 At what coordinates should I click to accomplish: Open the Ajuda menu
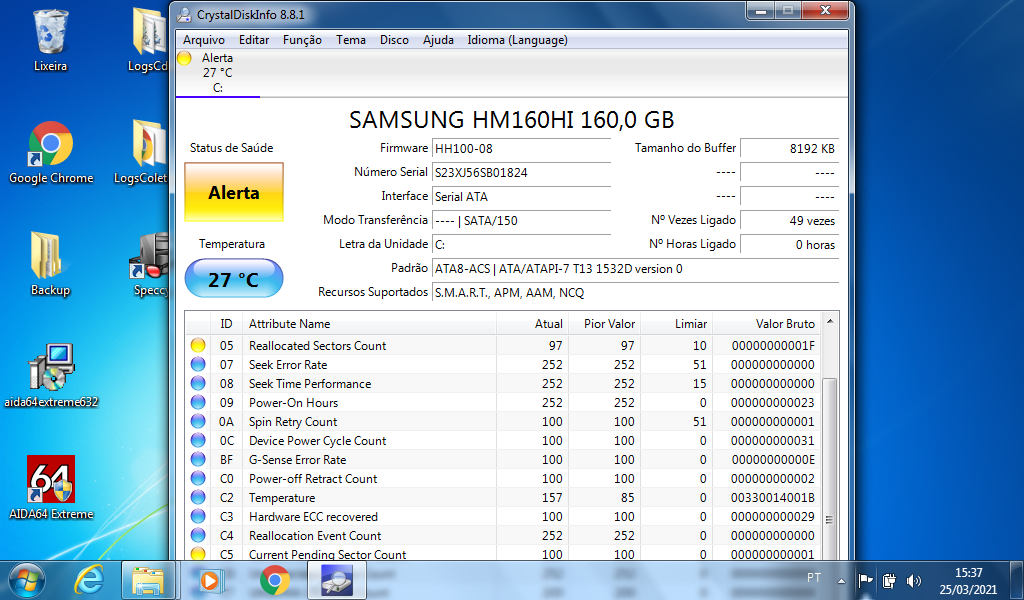438,40
